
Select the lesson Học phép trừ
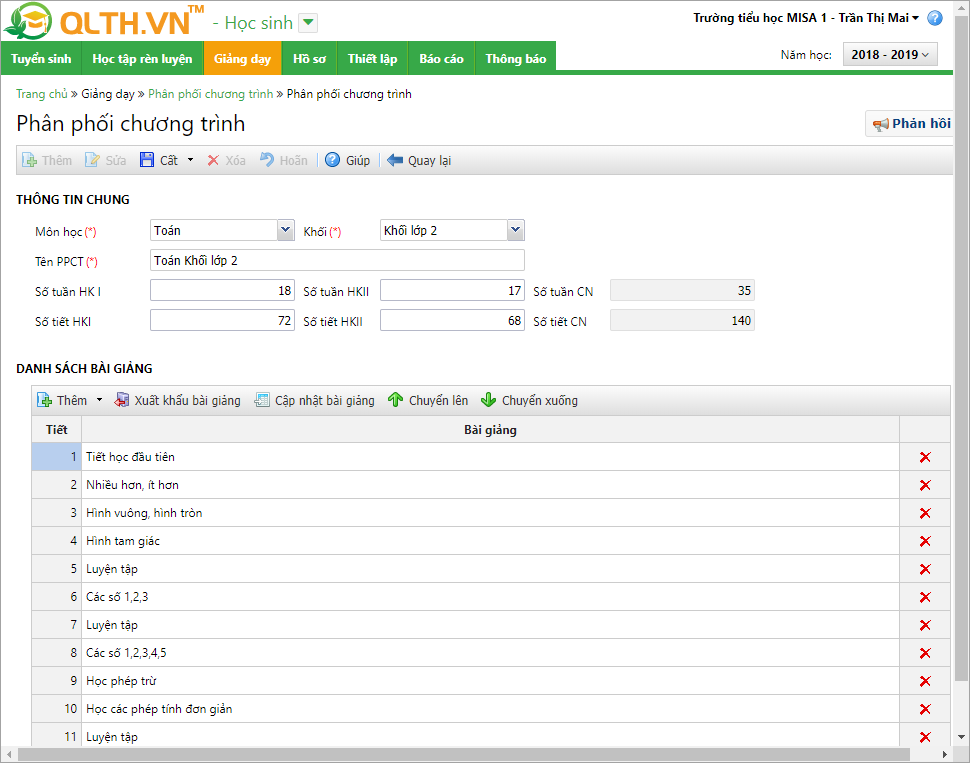tap(490, 681)
